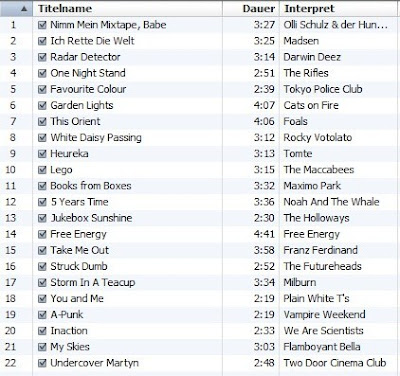
Task: Click the duration 2:48 cell
Action: [251, 363]
